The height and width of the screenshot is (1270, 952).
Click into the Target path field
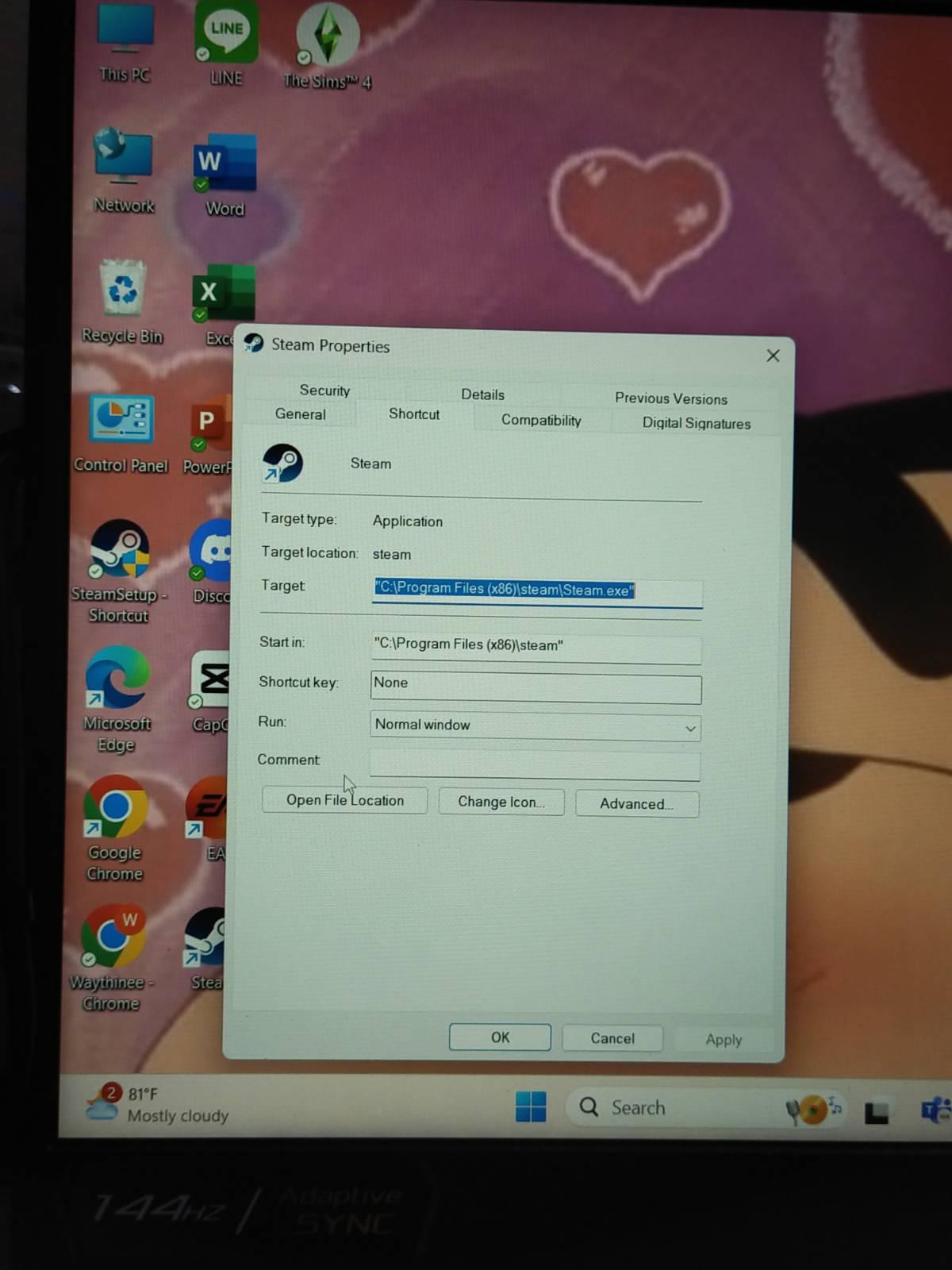tap(537, 591)
